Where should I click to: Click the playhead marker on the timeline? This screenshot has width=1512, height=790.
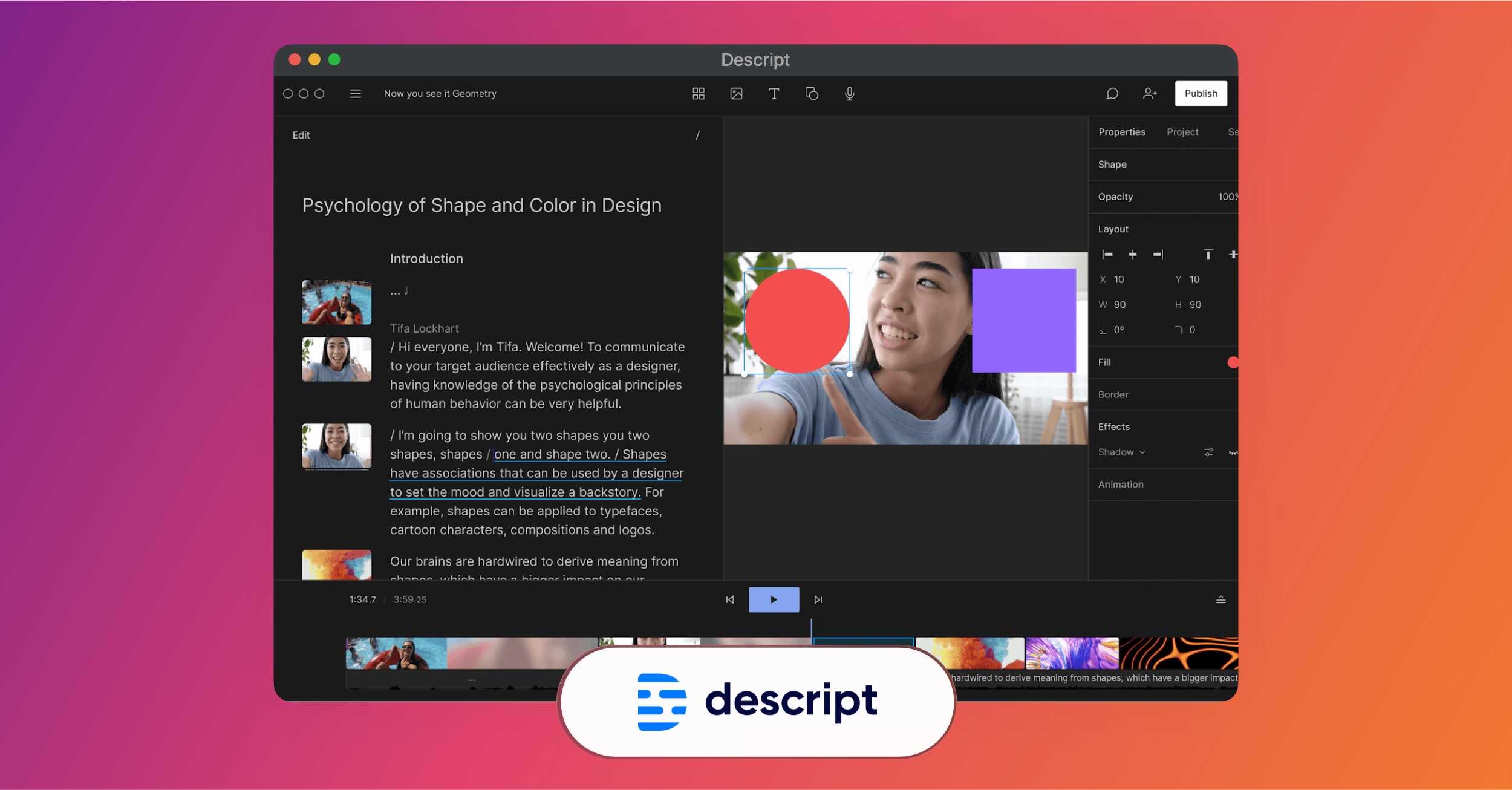point(811,631)
